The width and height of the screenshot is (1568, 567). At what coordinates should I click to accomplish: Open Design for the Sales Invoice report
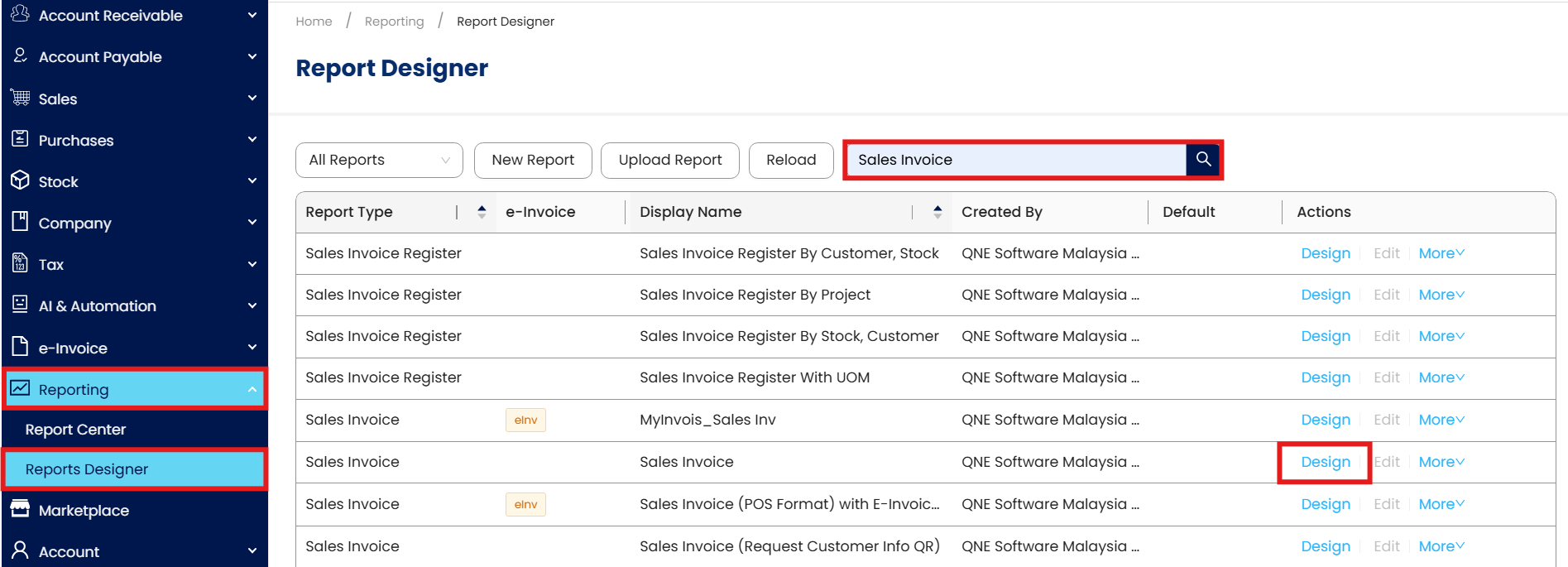click(x=1325, y=462)
